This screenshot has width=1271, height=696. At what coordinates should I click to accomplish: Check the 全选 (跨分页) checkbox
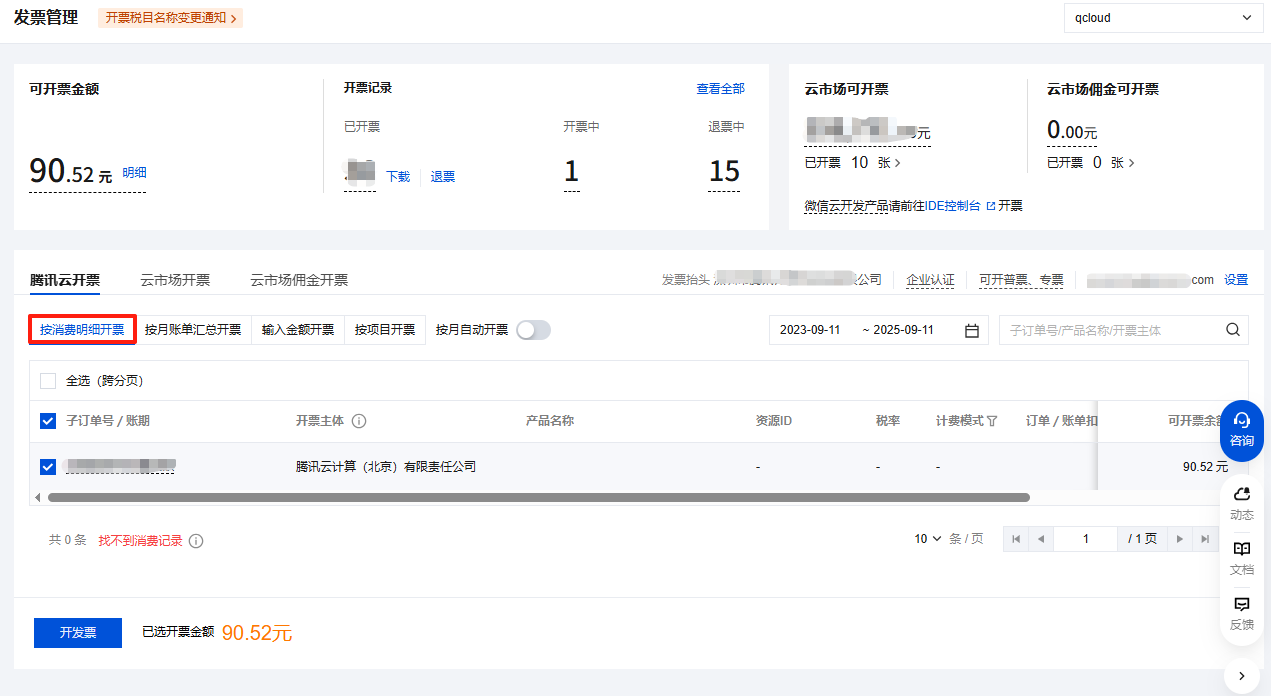point(48,381)
